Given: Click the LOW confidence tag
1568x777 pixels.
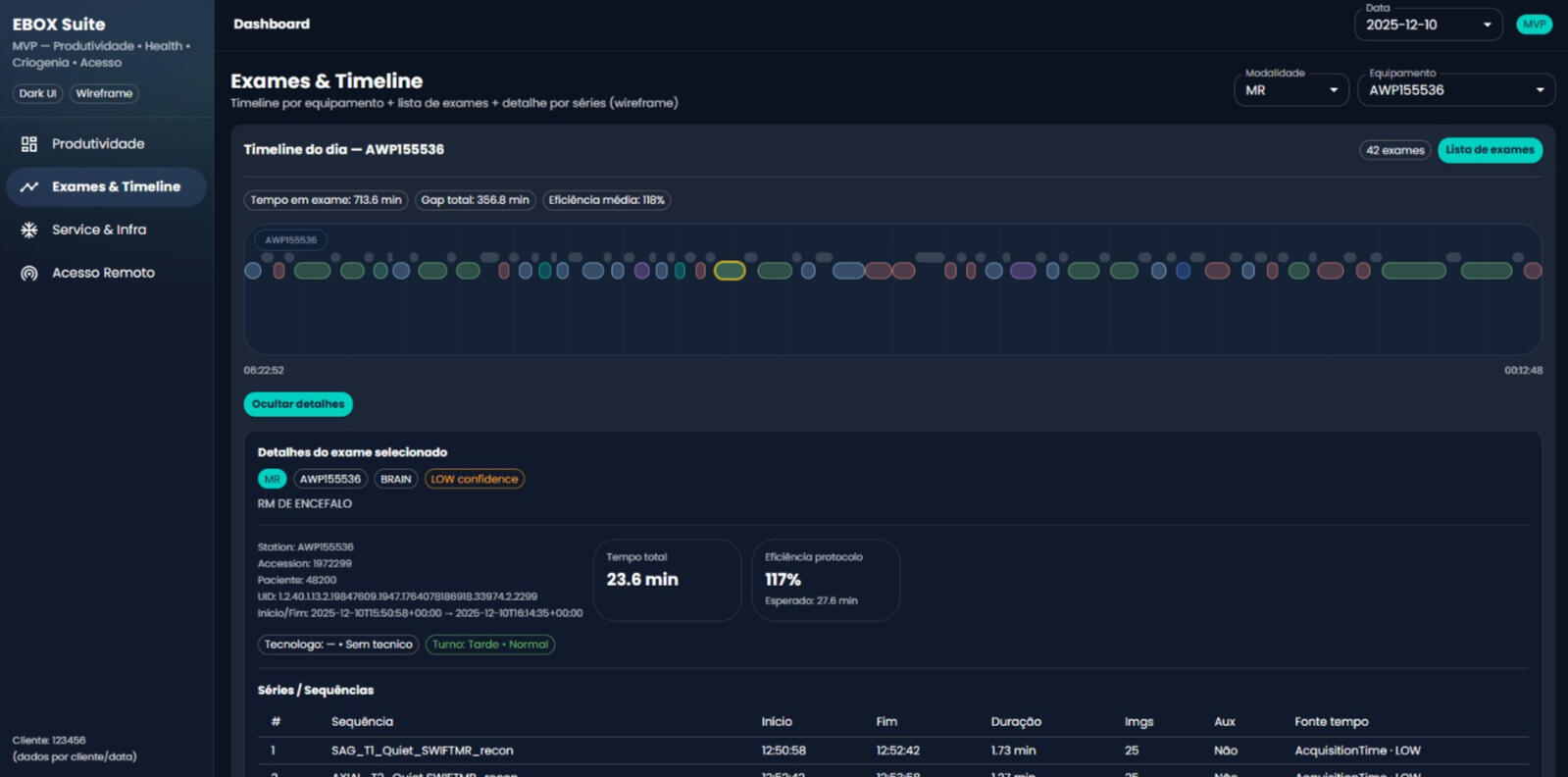Looking at the screenshot, I should pyautogui.click(x=475, y=480).
